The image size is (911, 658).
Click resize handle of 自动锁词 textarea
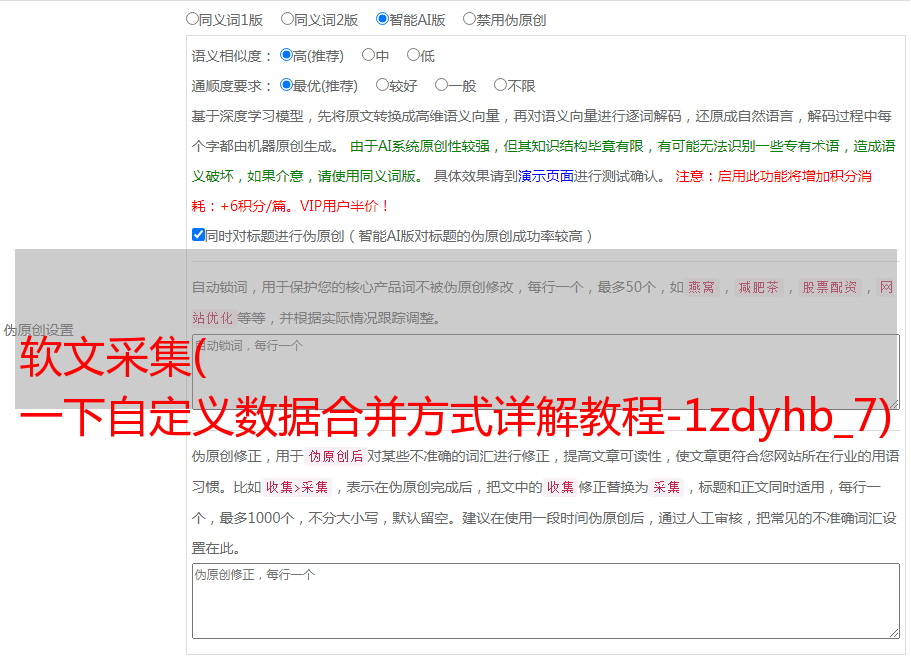[x=894, y=403]
